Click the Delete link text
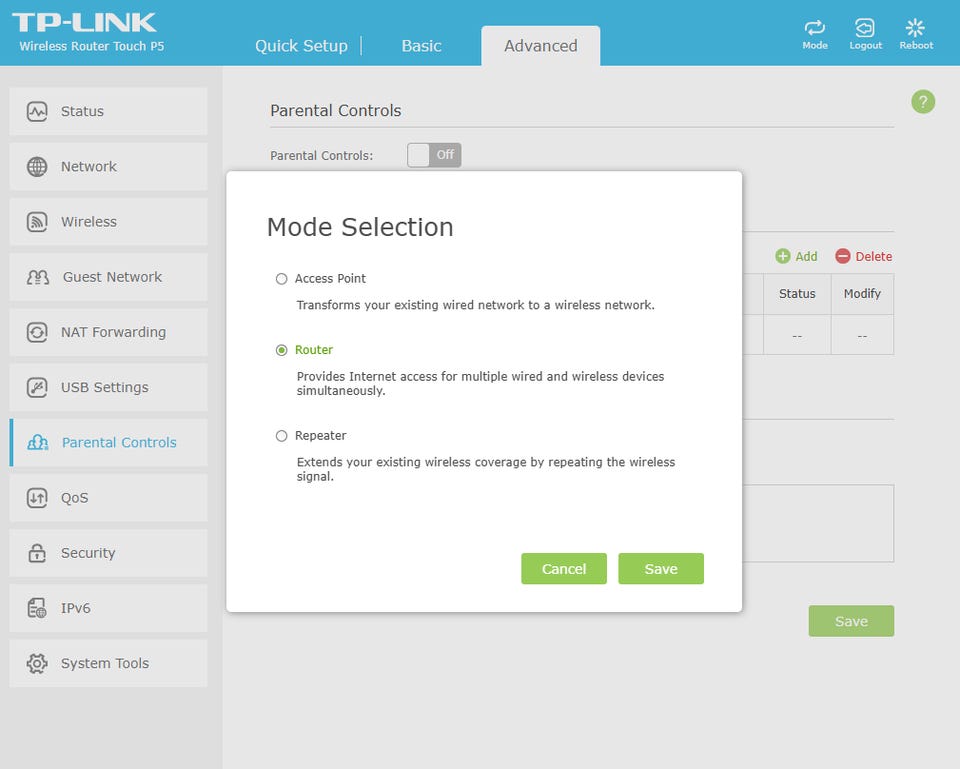 coord(873,257)
